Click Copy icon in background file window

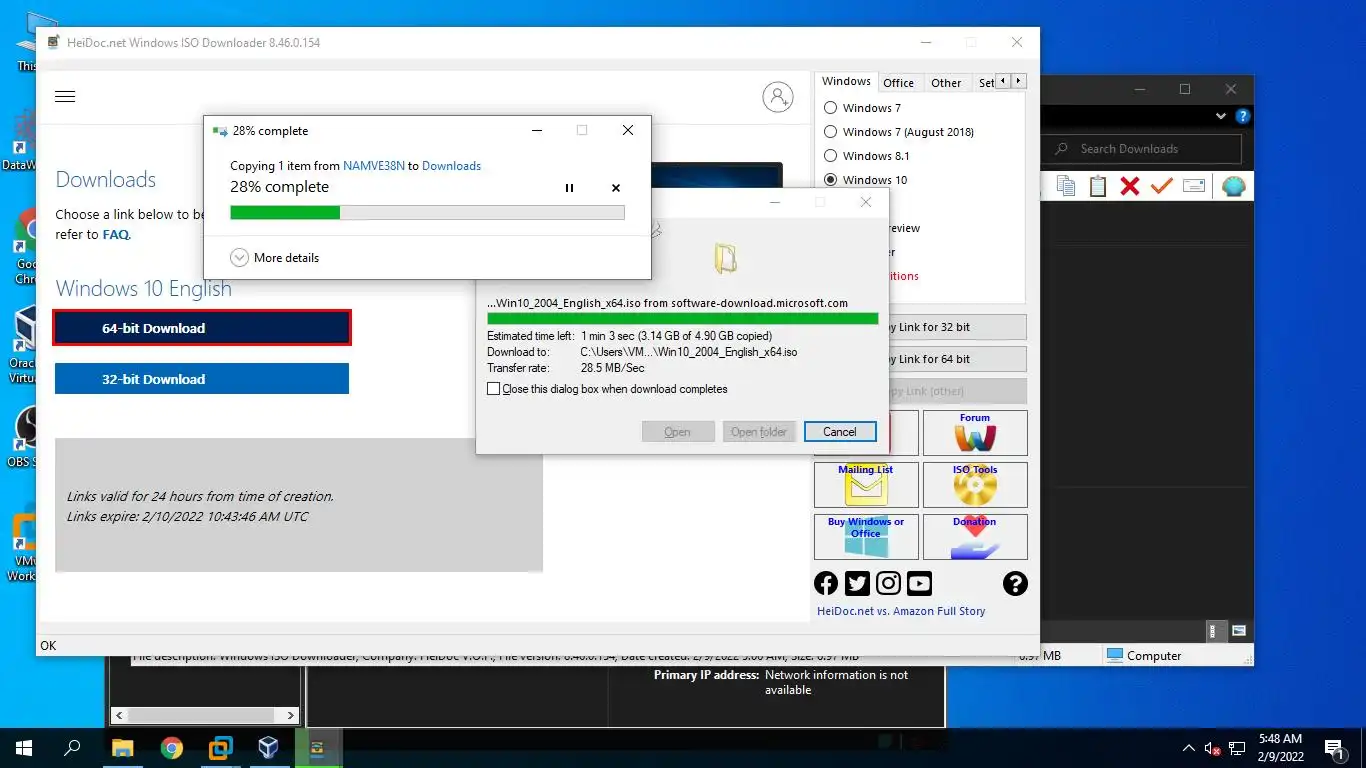pos(1066,186)
